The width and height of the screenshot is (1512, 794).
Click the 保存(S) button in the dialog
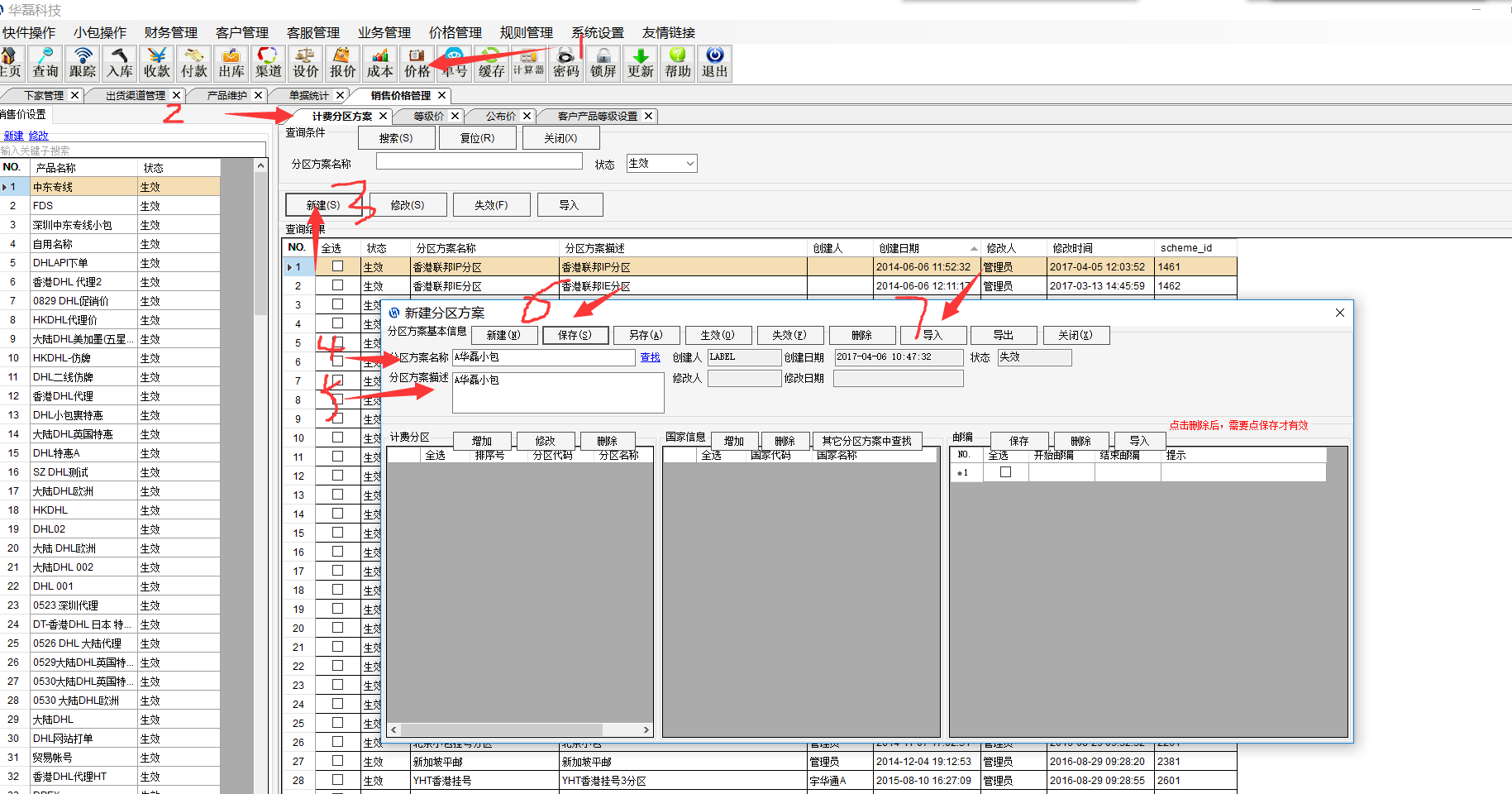point(575,335)
